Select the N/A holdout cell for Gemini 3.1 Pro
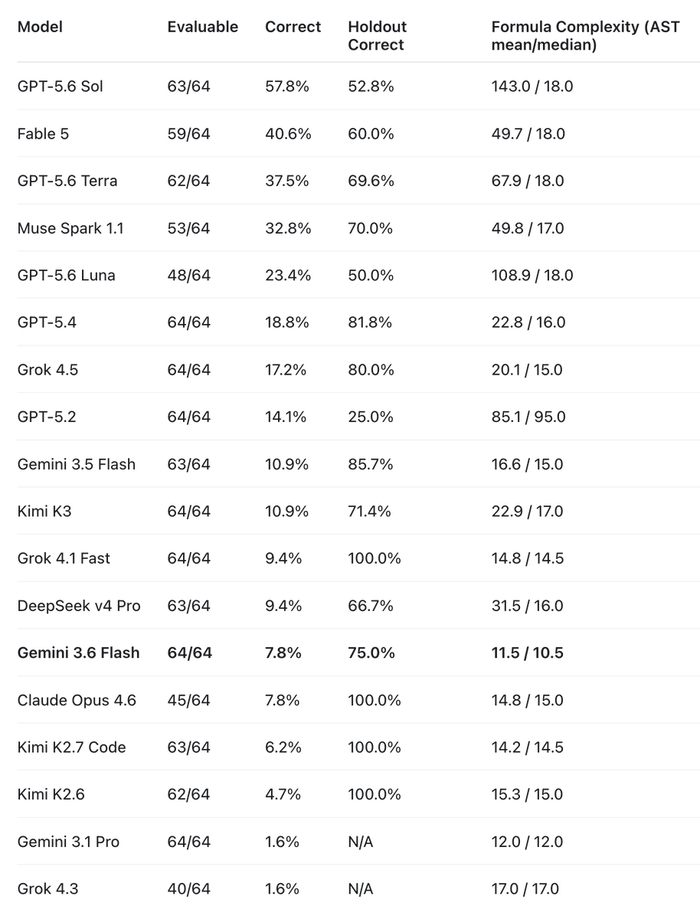700x919 pixels. [361, 842]
